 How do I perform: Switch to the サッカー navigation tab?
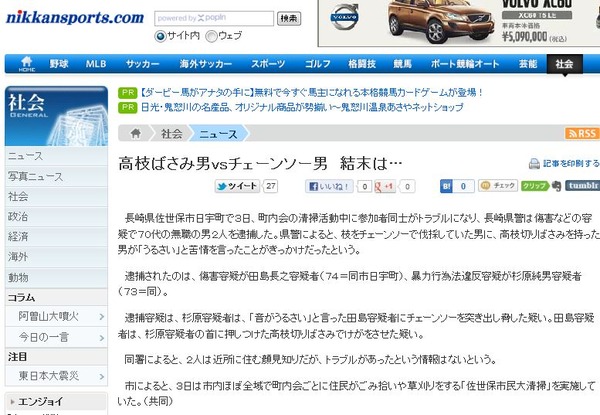[142, 64]
